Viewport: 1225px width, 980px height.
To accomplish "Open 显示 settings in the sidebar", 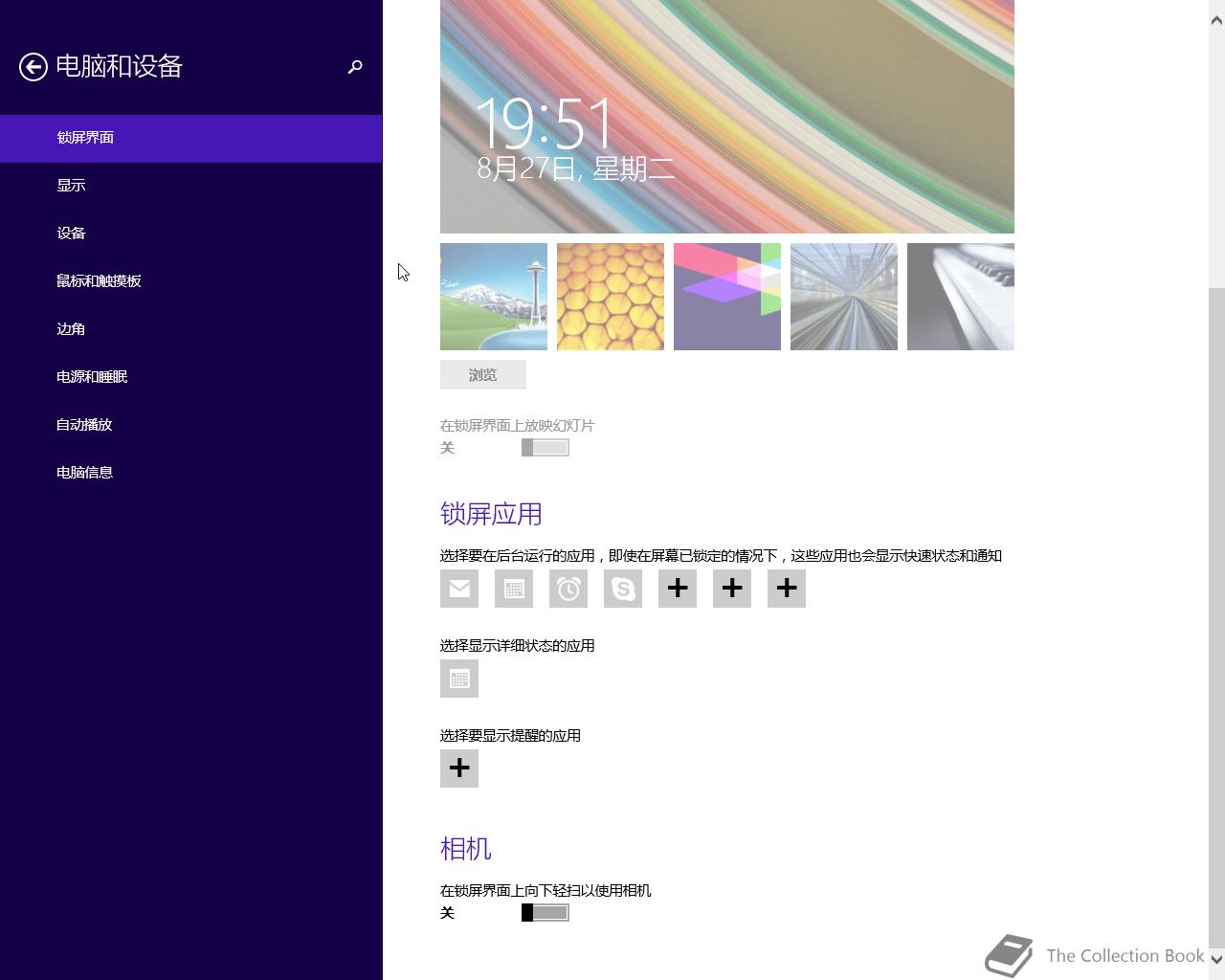I will pos(191,186).
